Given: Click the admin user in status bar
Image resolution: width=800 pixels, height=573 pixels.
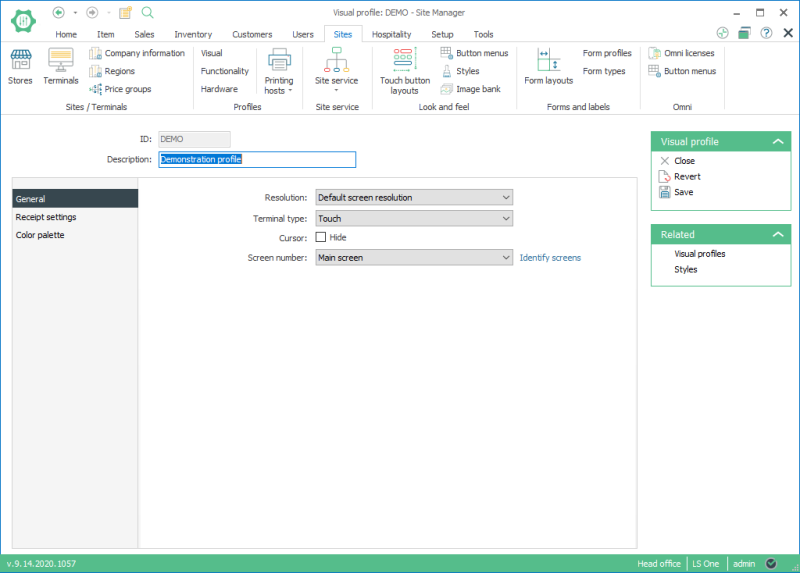Looking at the screenshot, I should [x=744, y=563].
